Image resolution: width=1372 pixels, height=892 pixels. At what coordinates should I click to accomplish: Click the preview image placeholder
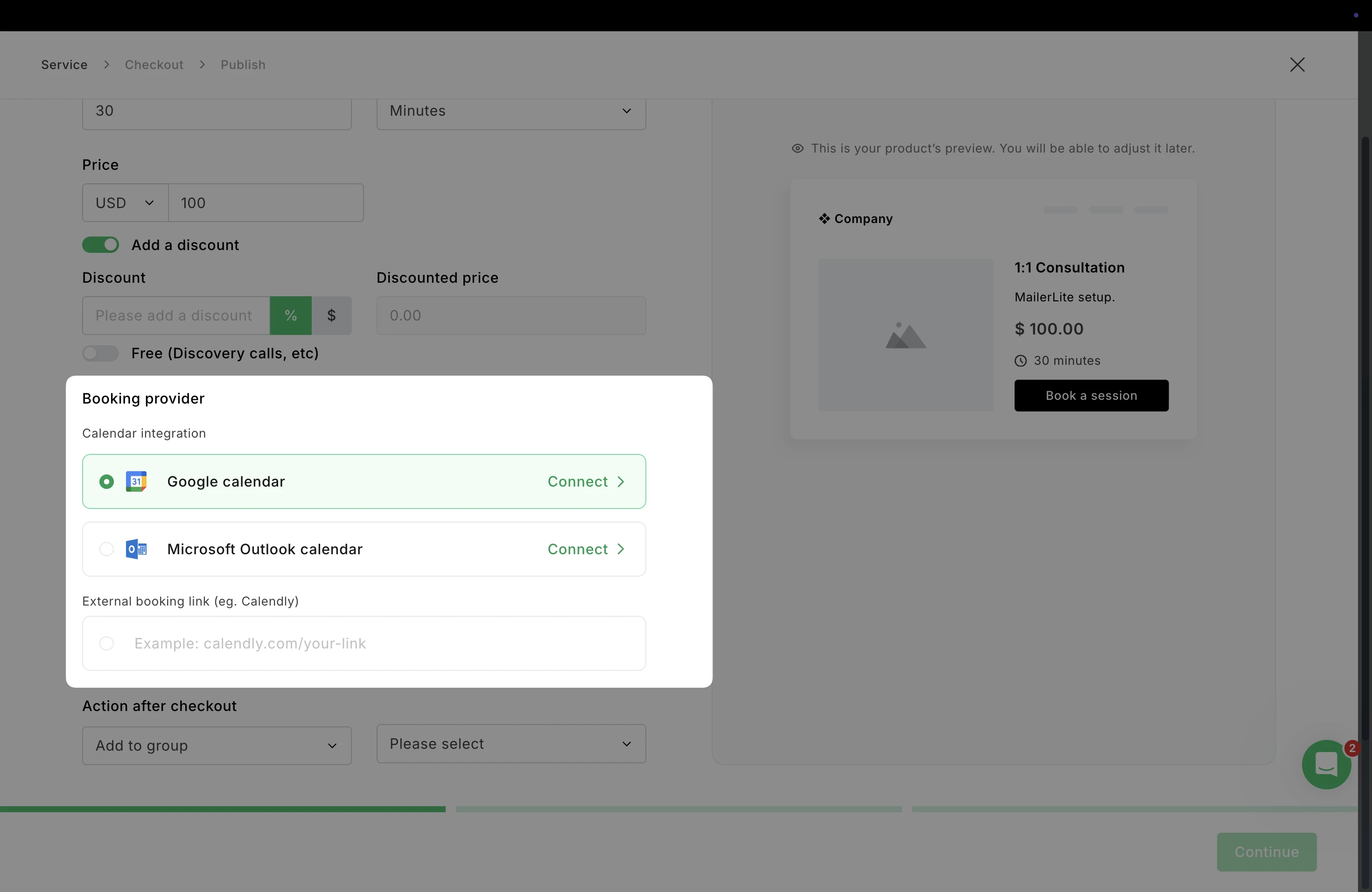click(906, 335)
